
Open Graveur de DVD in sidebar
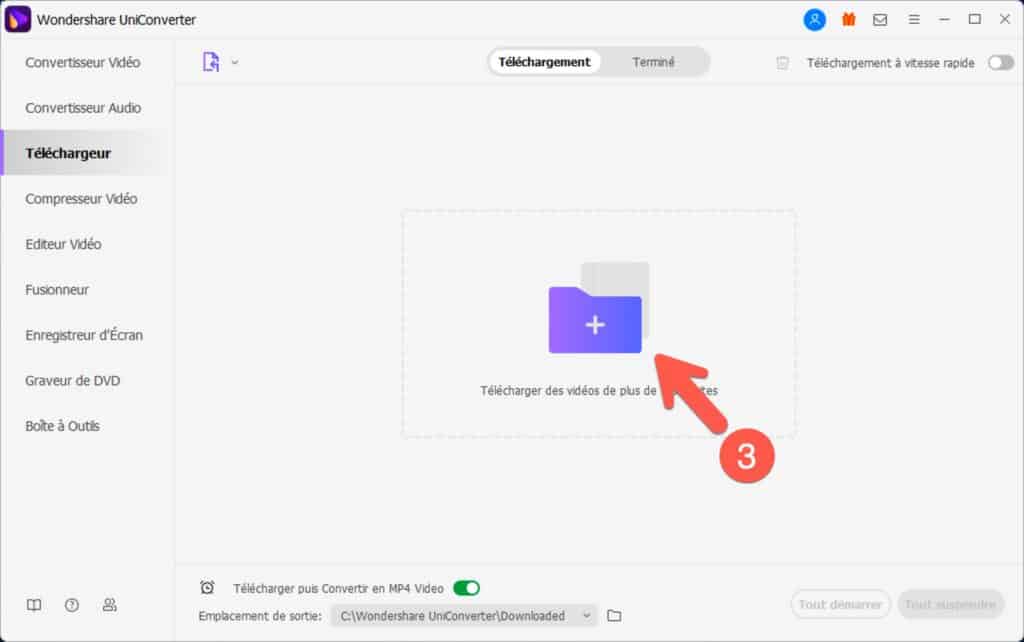(x=72, y=380)
